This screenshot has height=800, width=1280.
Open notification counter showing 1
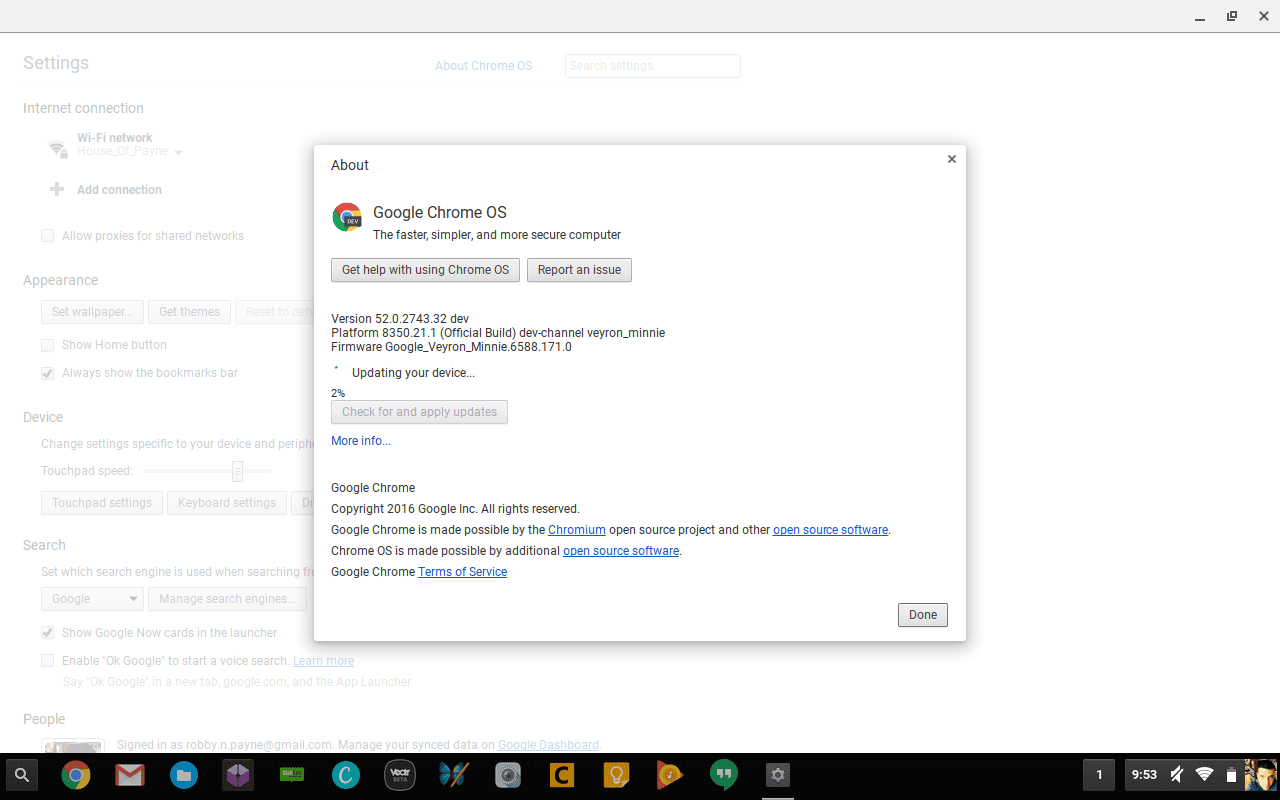(1099, 775)
